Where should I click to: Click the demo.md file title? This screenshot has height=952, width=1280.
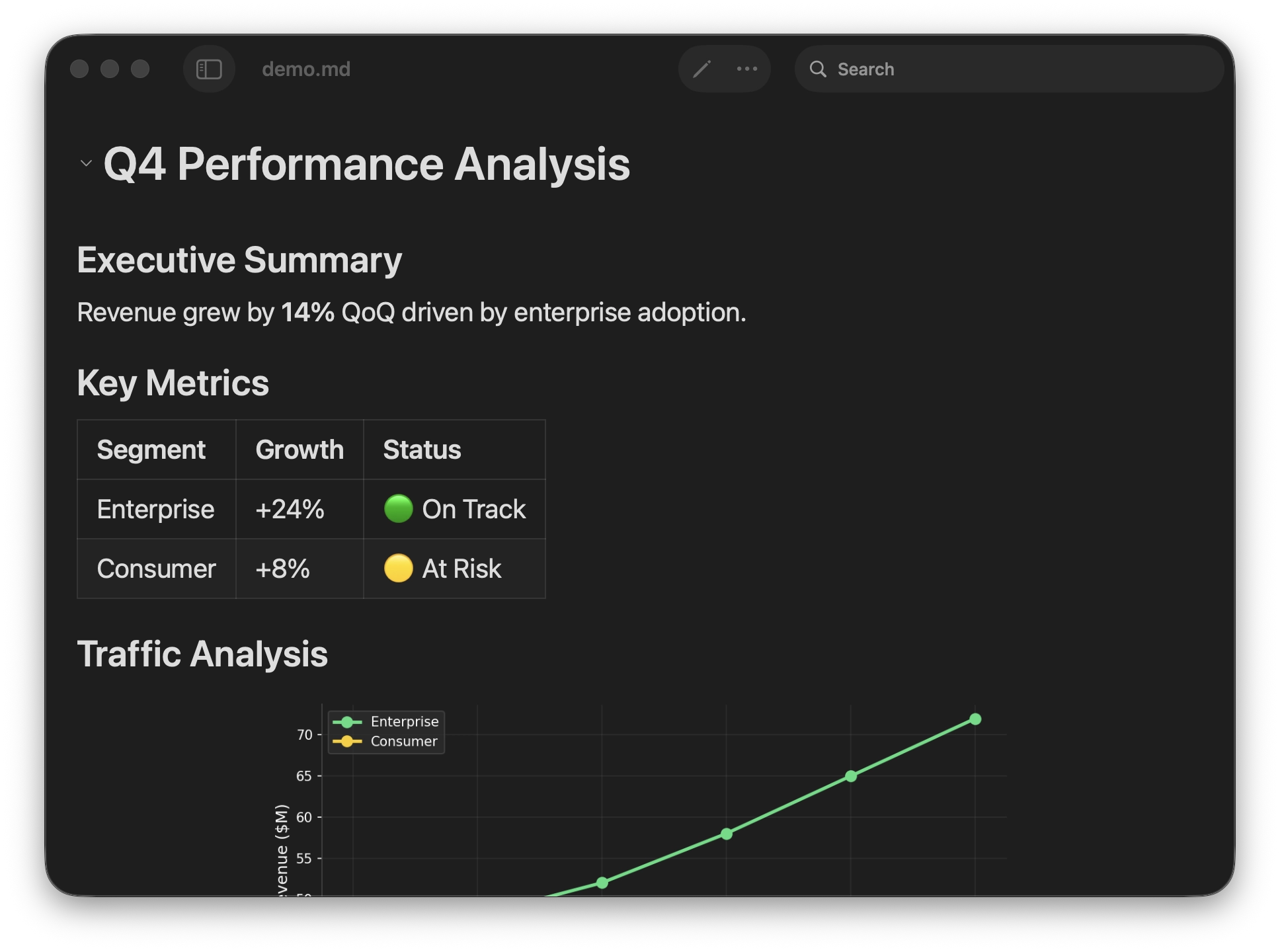pos(306,69)
